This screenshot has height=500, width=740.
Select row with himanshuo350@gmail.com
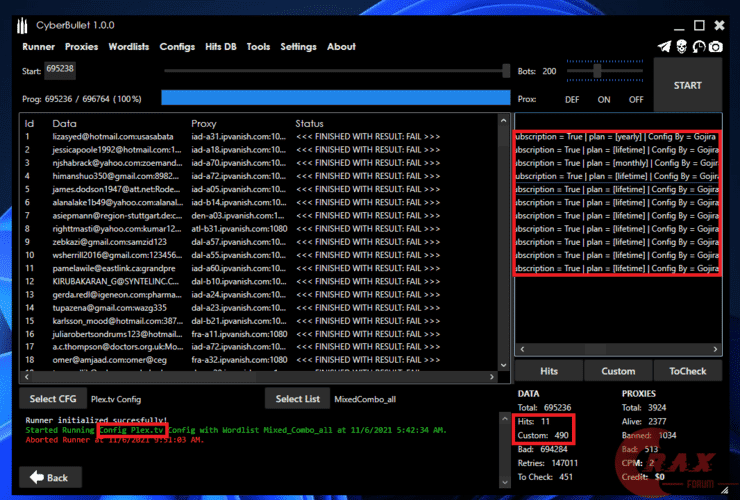[259, 176]
